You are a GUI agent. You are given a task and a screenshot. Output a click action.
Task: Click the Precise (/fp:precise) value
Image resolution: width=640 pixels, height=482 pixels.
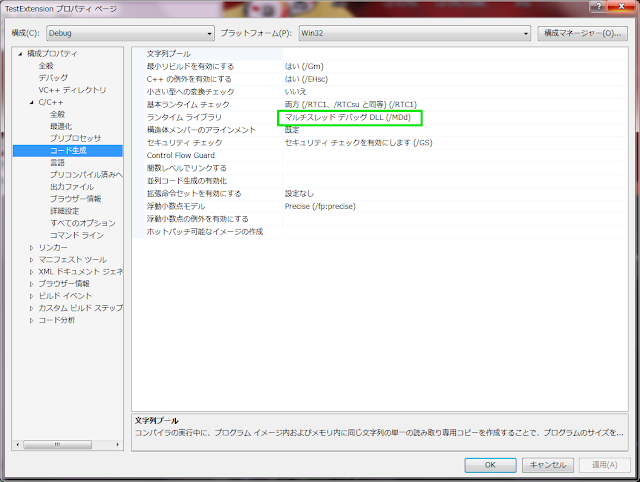[320, 207]
